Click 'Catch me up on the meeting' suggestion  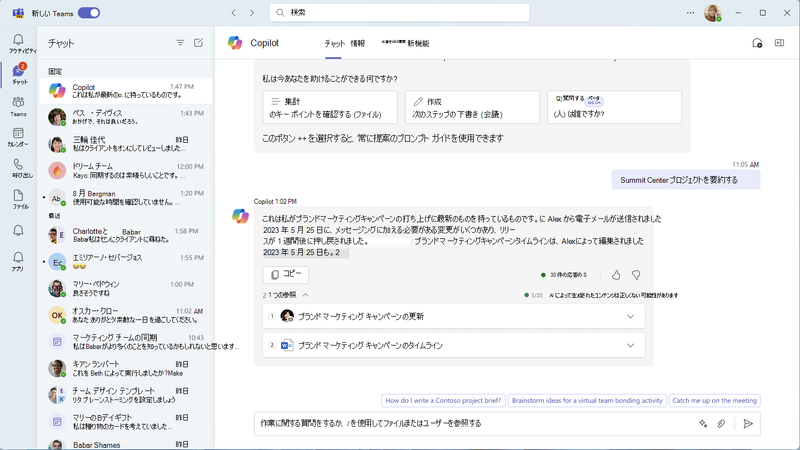click(715, 401)
